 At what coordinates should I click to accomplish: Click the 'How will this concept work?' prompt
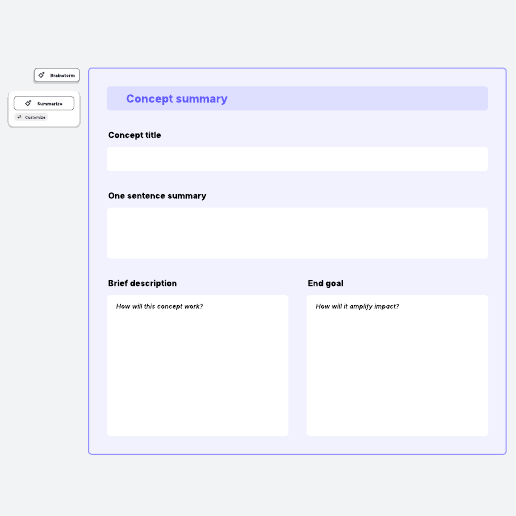coord(159,306)
